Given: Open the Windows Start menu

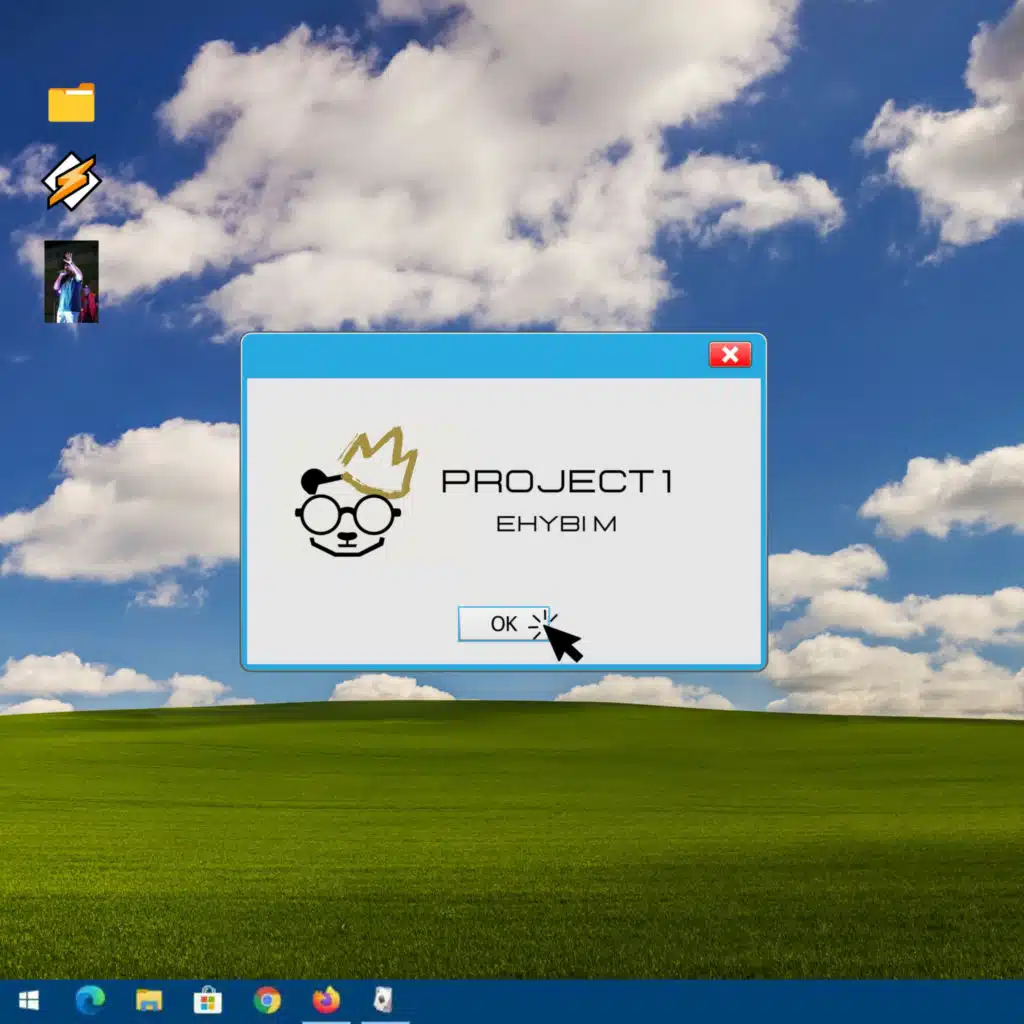Looking at the screenshot, I should click(x=28, y=1000).
